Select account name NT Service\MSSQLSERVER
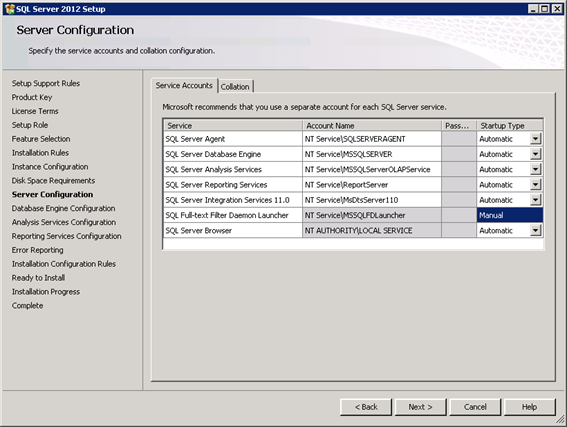 (372, 154)
